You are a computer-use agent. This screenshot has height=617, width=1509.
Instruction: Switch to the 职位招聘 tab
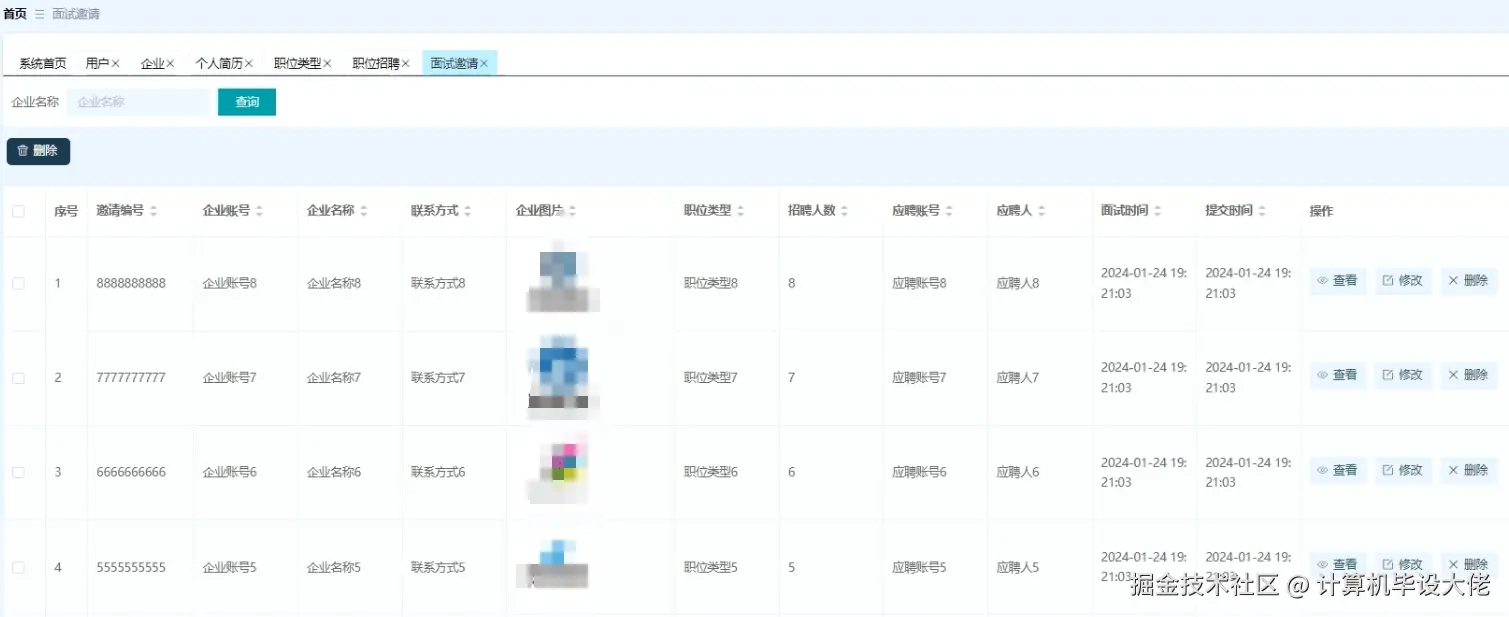375,62
